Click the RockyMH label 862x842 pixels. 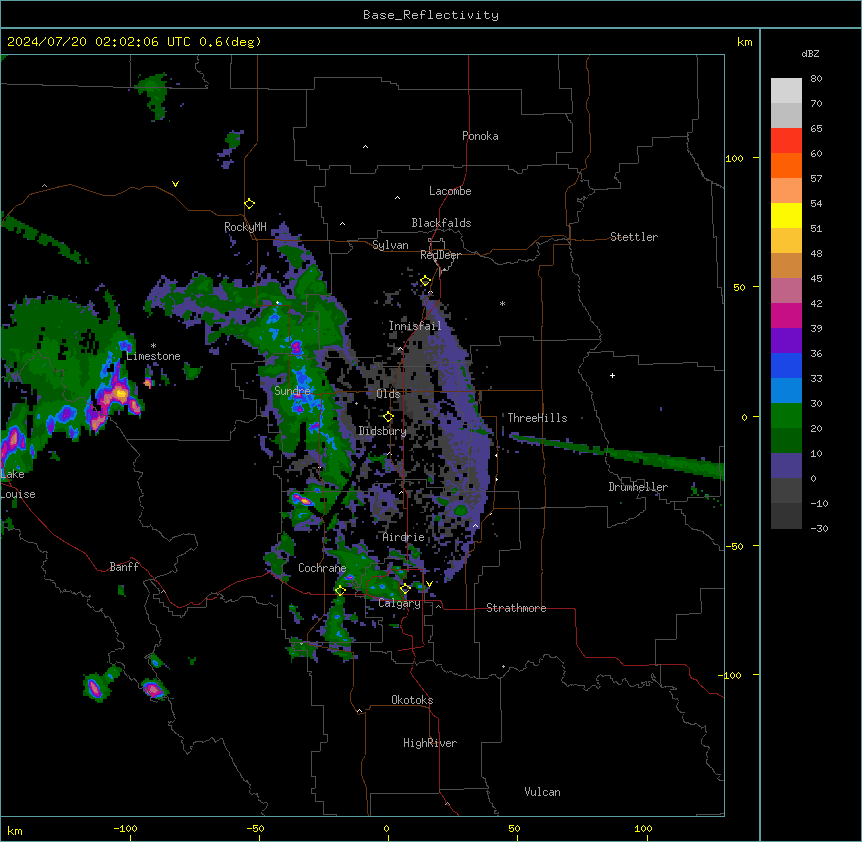coord(245,227)
